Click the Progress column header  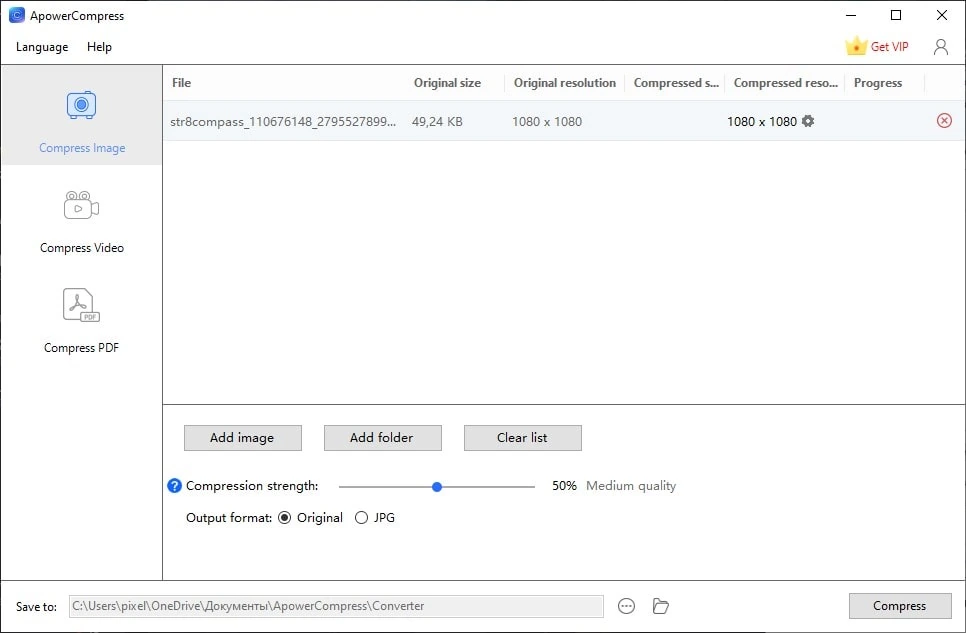877,83
